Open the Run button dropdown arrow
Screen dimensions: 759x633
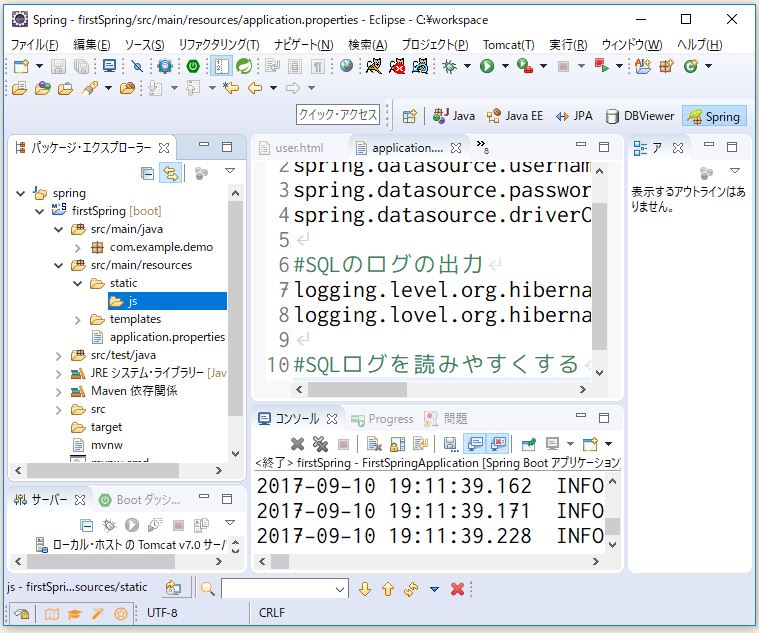coord(505,66)
